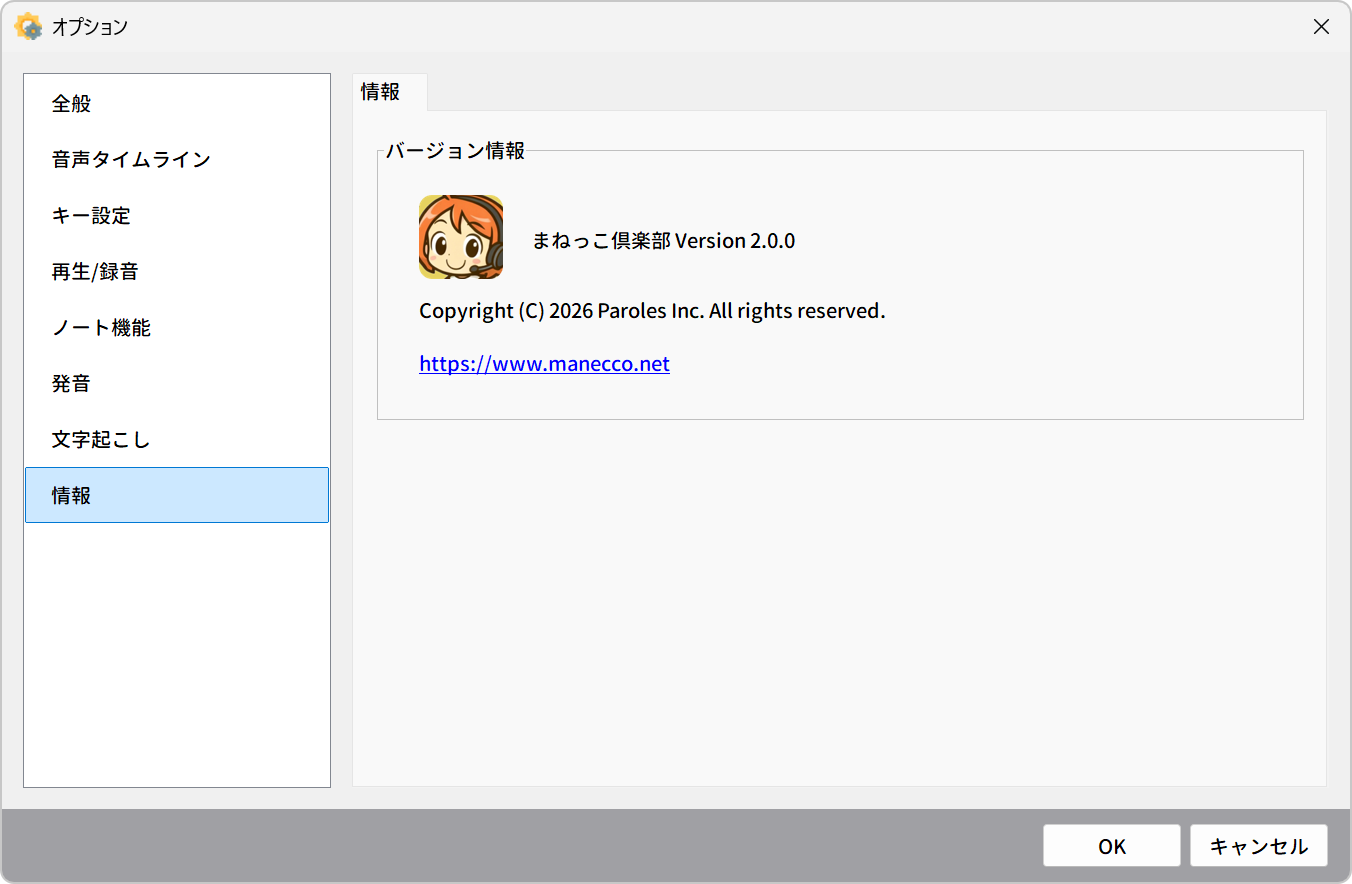This screenshot has height=884, width=1352.
Task: Close the オプション dialog window
Action: (x=1321, y=27)
